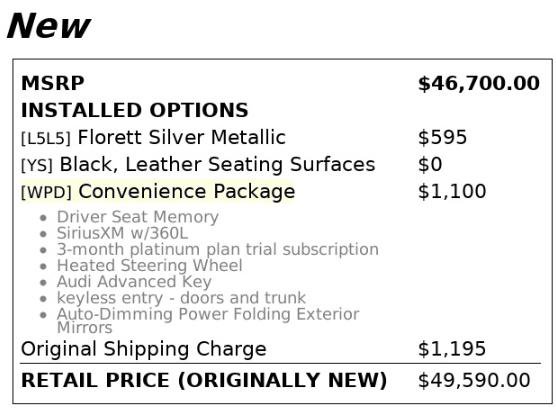Select the MSRP label

click(52, 84)
